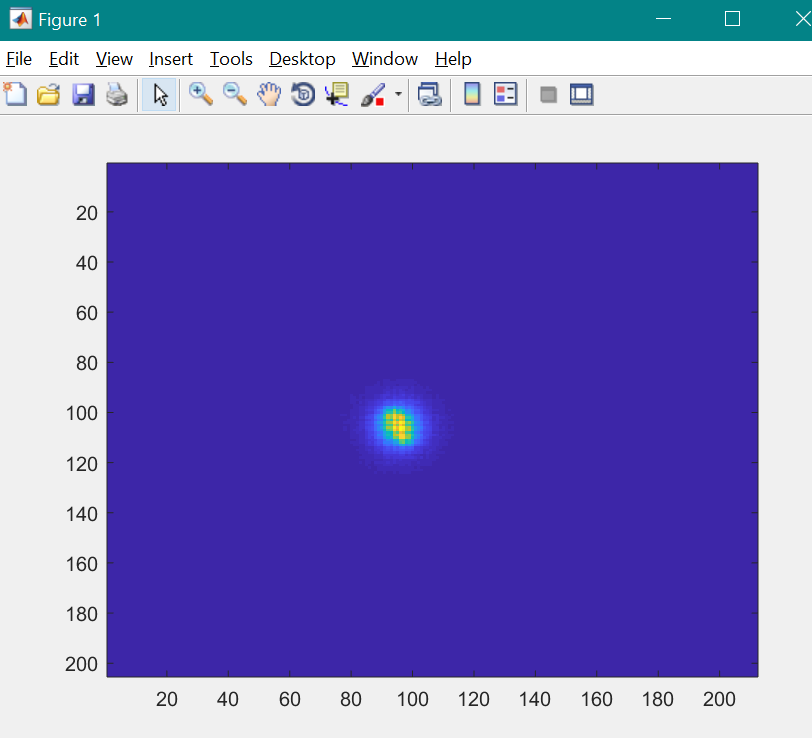Viewport: 812px width, 738px height.
Task: Toggle the Edit Plot arrow tool
Action: click(x=159, y=95)
